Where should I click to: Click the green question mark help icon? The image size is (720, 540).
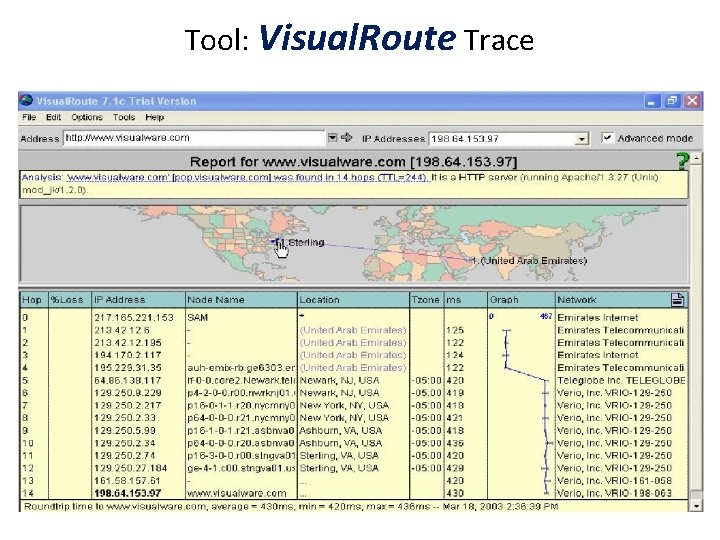click(683, 161)
